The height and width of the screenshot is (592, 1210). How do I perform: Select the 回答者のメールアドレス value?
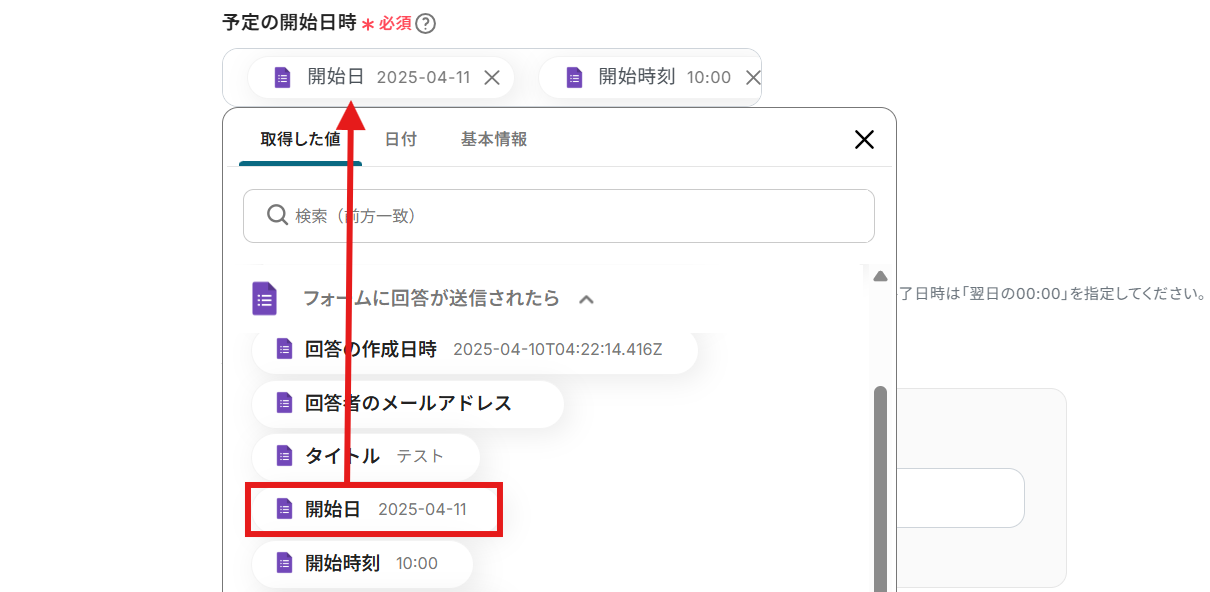(408, 403)
